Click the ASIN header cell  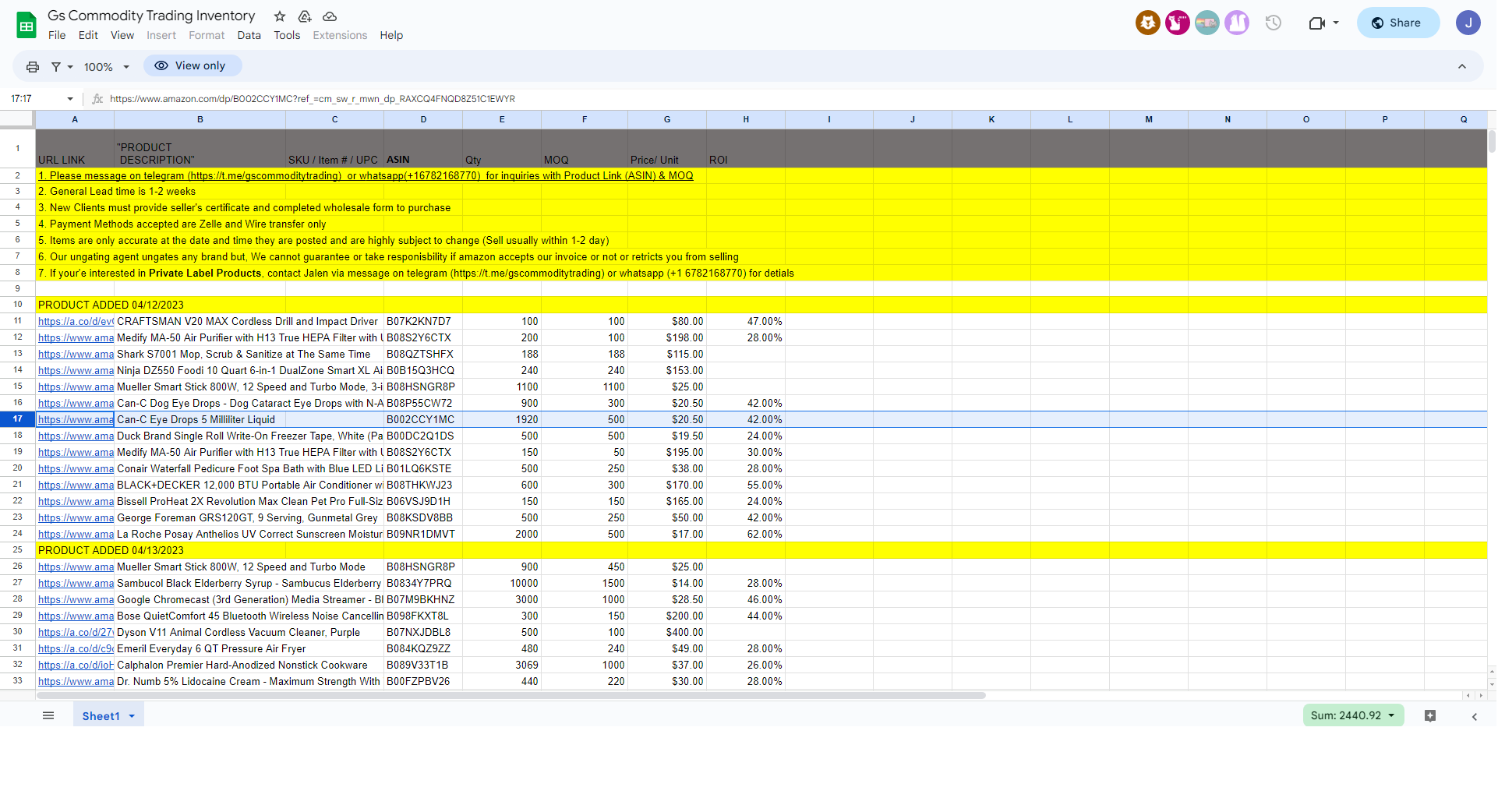click(x=423, y=148)
